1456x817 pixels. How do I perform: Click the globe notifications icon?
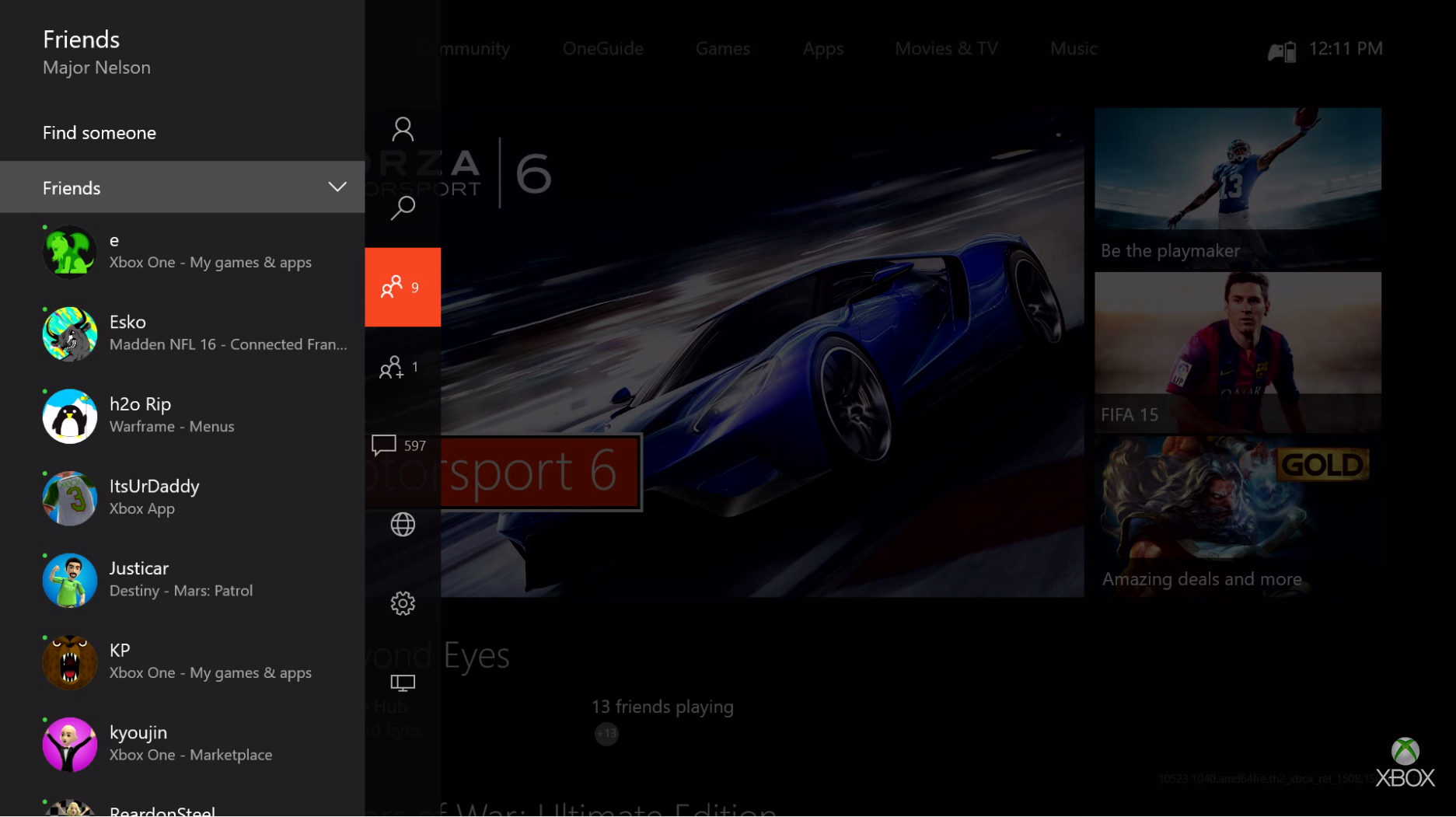click(x=403, y=525)
